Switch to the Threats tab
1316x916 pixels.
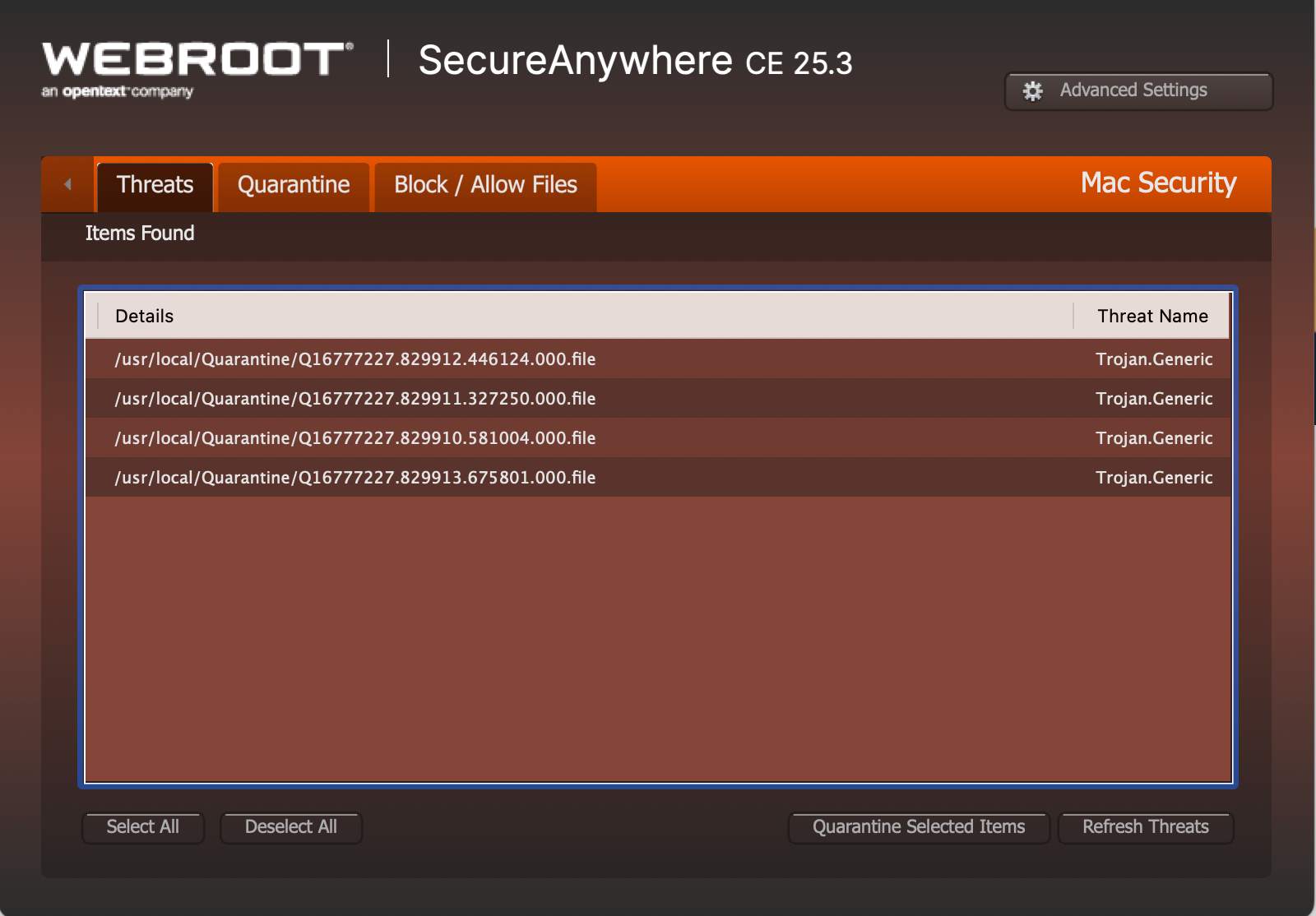pyautogui.click(x=155, y=186)
